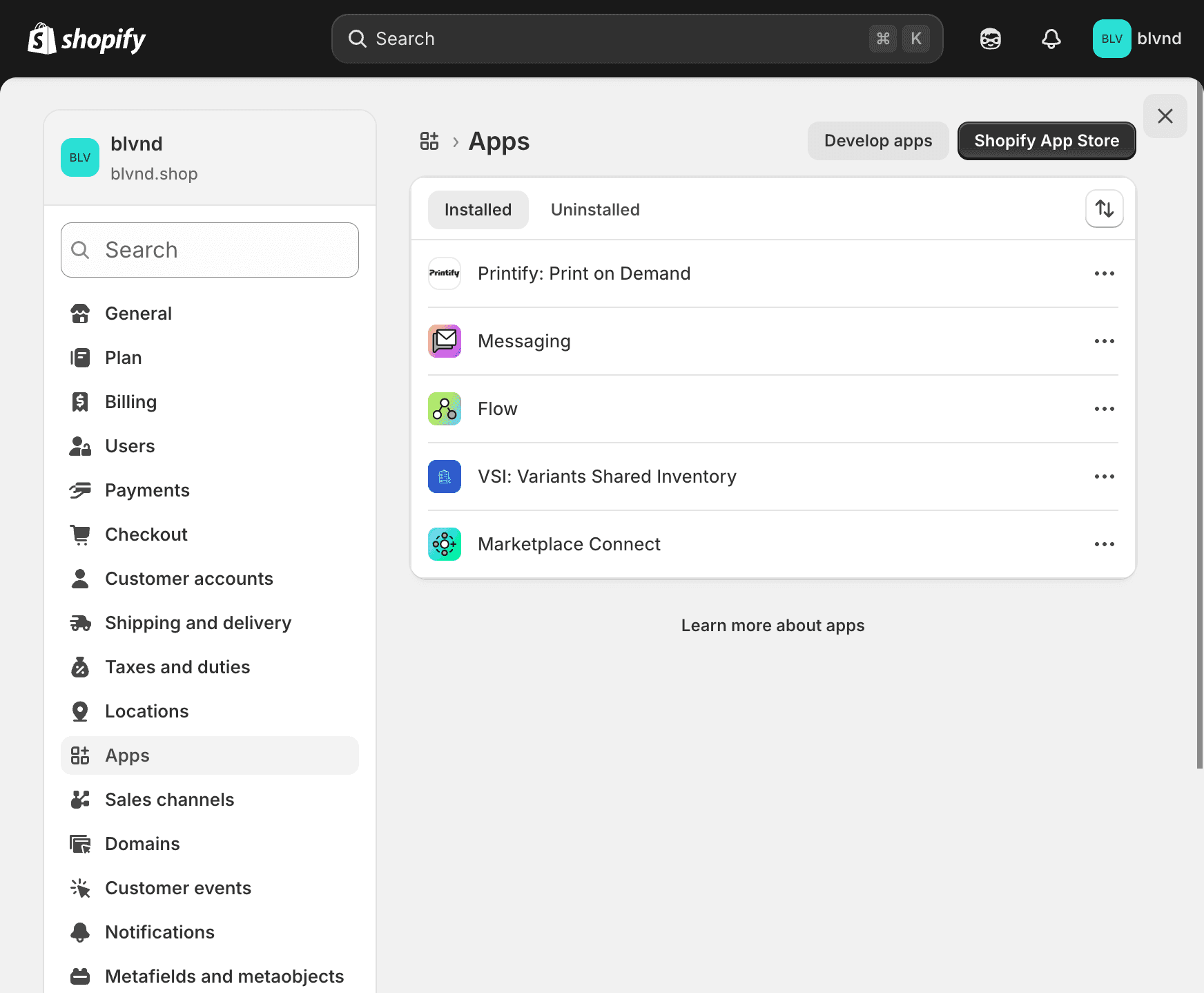Click the Marketplace Connect app icon
Screen dimensions: 1204x993
tap(445, 544)
